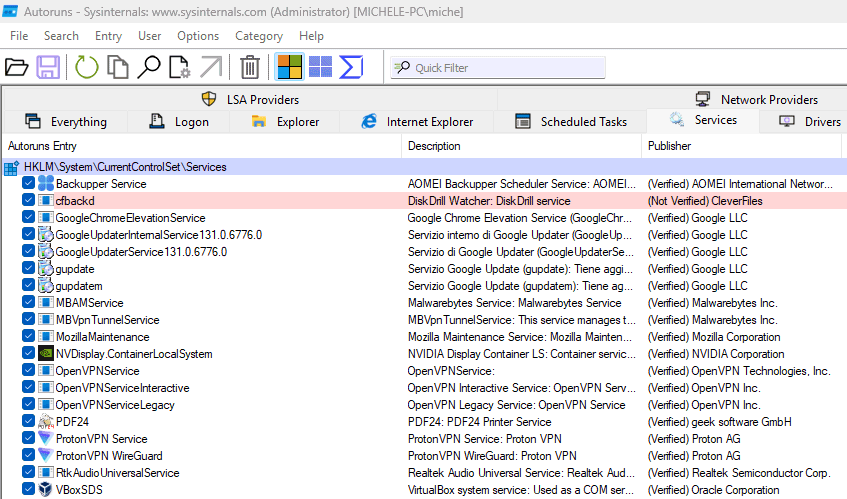
Task: Click the Copy toolbar icon
Action: click(118, 68)
